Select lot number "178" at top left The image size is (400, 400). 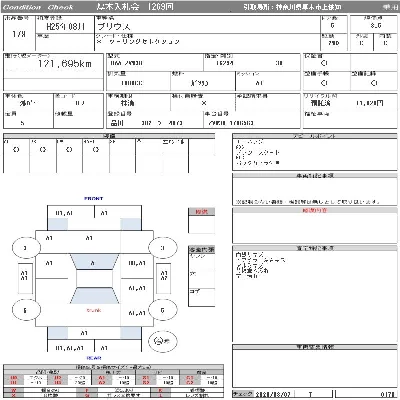pyautogui.click(x=19, y=34)
